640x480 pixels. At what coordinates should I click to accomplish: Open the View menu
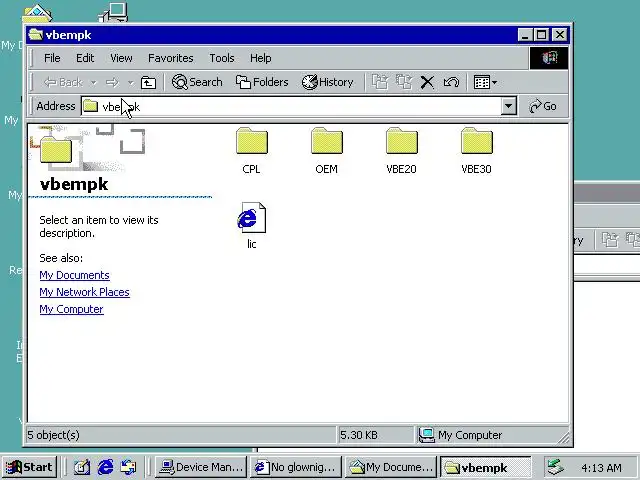pos(121,58)
